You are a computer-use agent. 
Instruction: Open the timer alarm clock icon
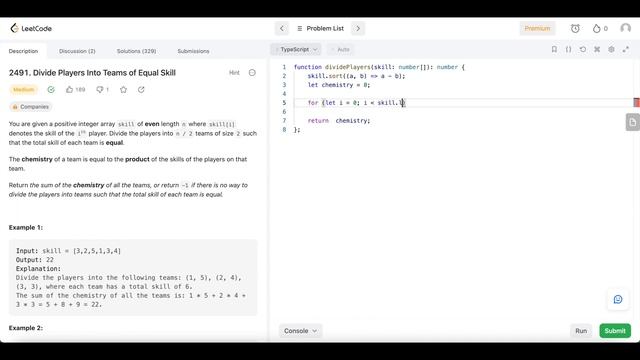tap(575, 28)
